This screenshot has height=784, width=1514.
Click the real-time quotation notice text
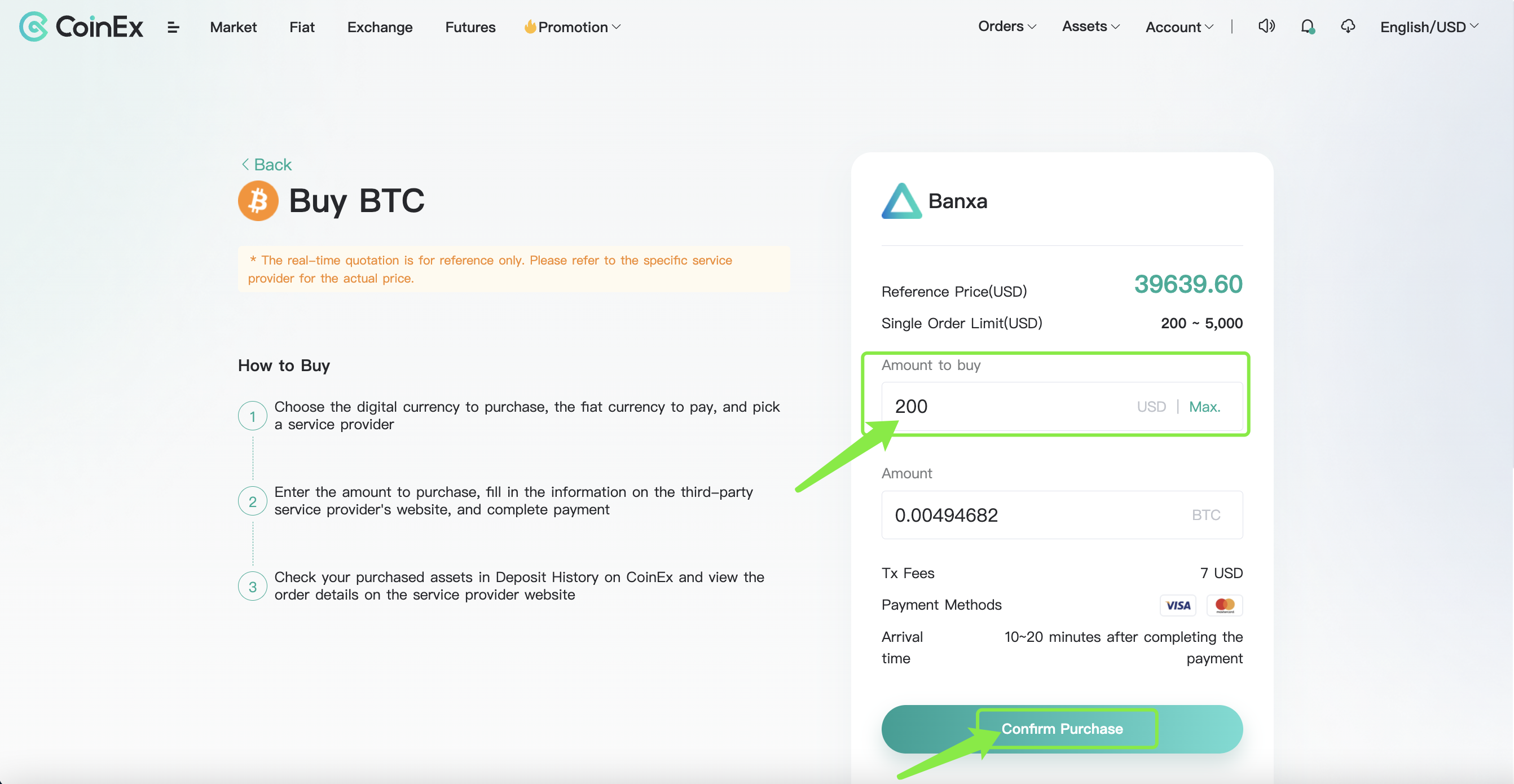coord(490,269)
